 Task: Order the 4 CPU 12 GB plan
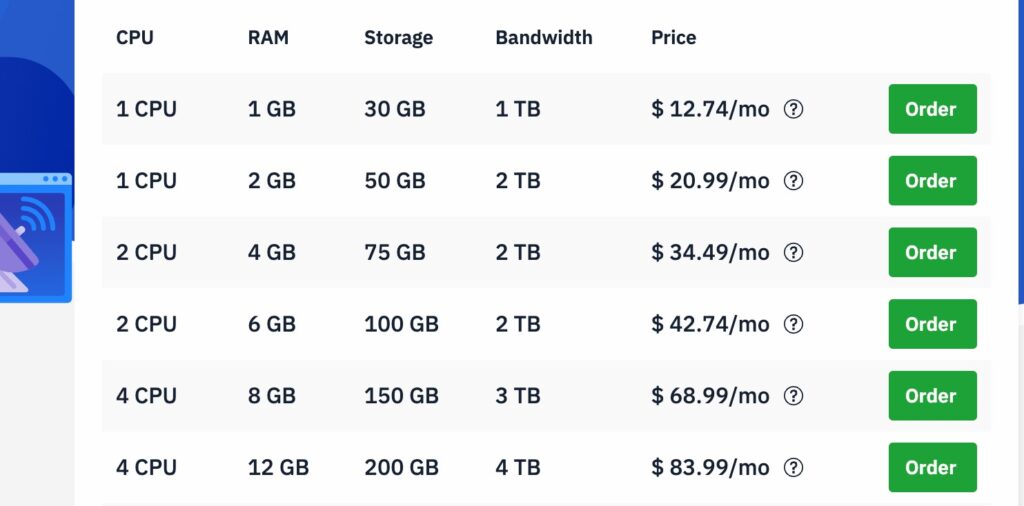point(931,467)
